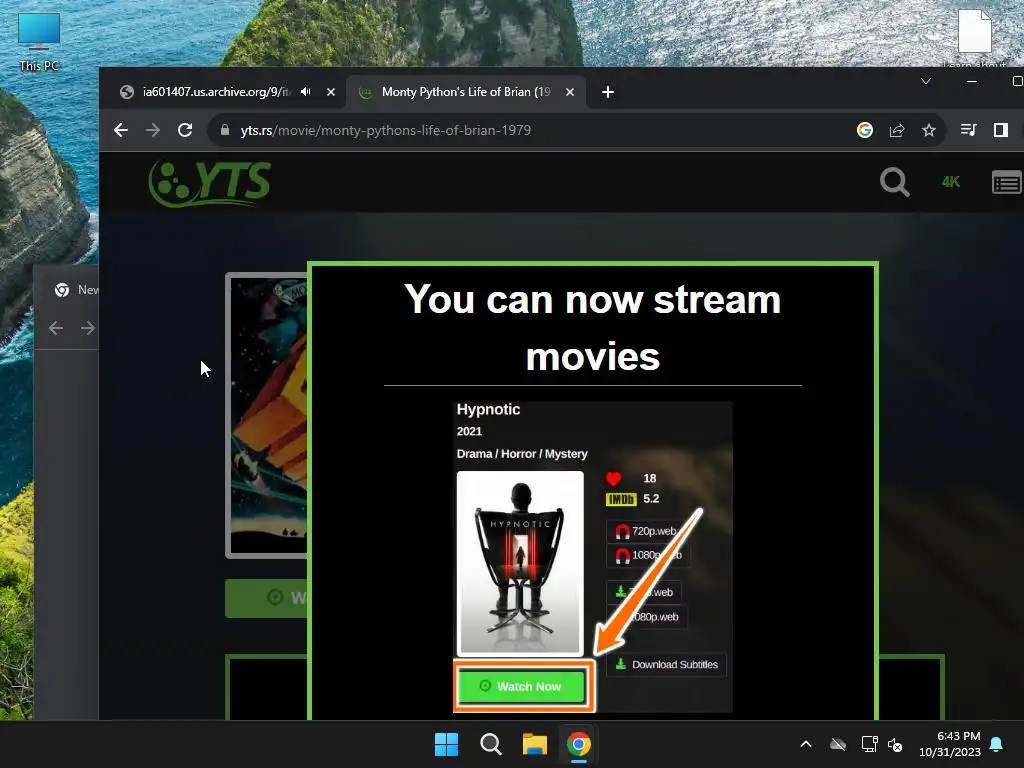Open the media control icon in toolbar
Viewport: 1024px width, 768px height.
click(968, 130)
